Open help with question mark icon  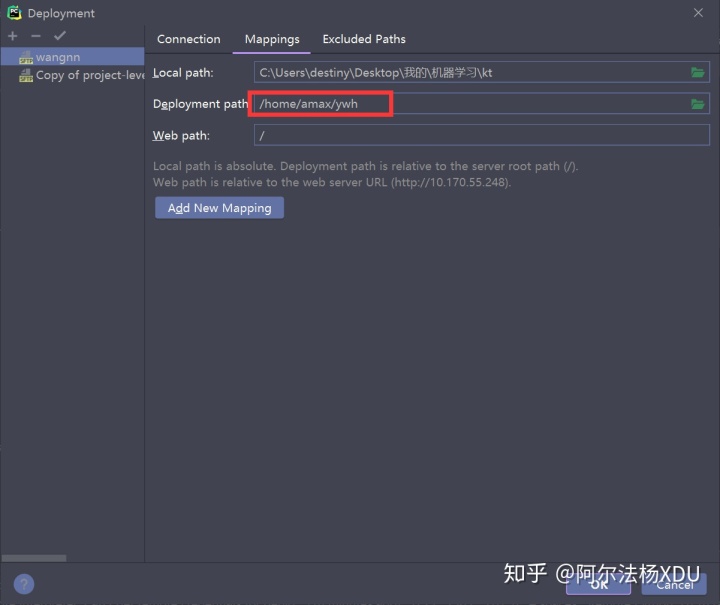coord(24,584)
